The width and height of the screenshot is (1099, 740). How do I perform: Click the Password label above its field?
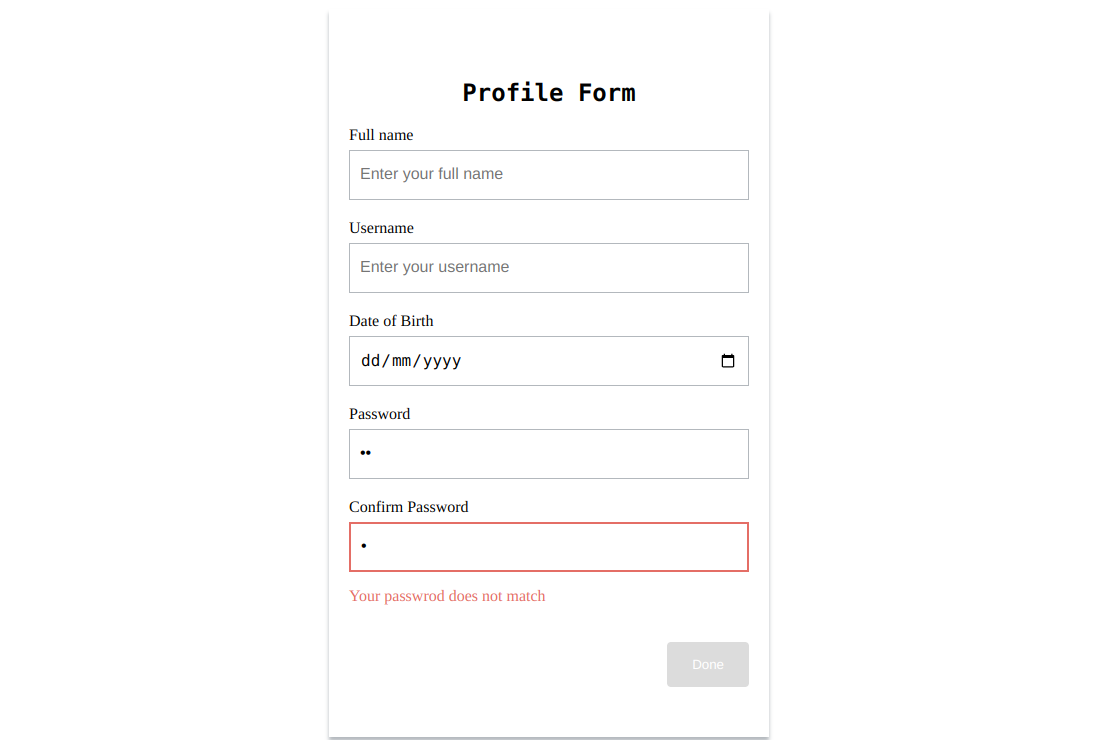tap(379, 413)
